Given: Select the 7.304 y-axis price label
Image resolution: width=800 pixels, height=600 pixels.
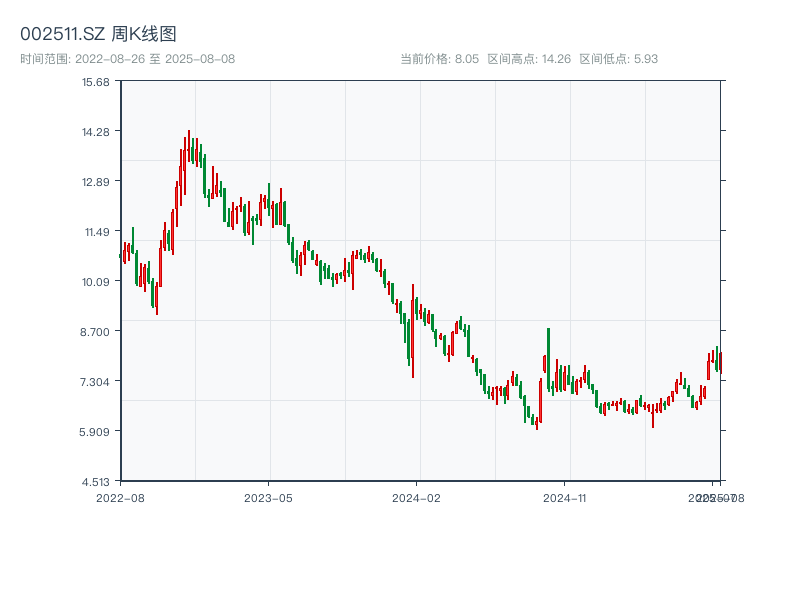Looking at the screenshot, I should 97,381.
